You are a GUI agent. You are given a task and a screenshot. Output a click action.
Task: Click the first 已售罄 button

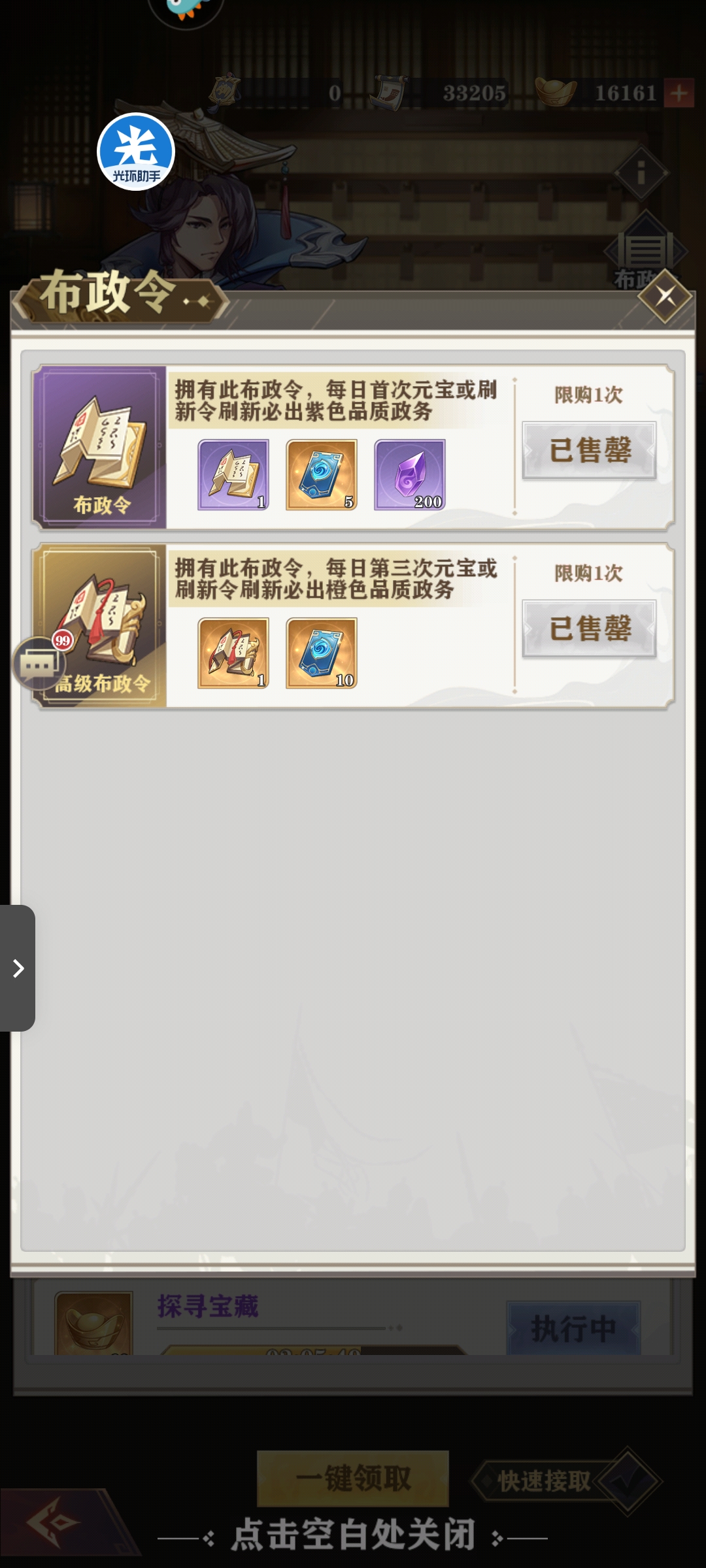[589, 450]
